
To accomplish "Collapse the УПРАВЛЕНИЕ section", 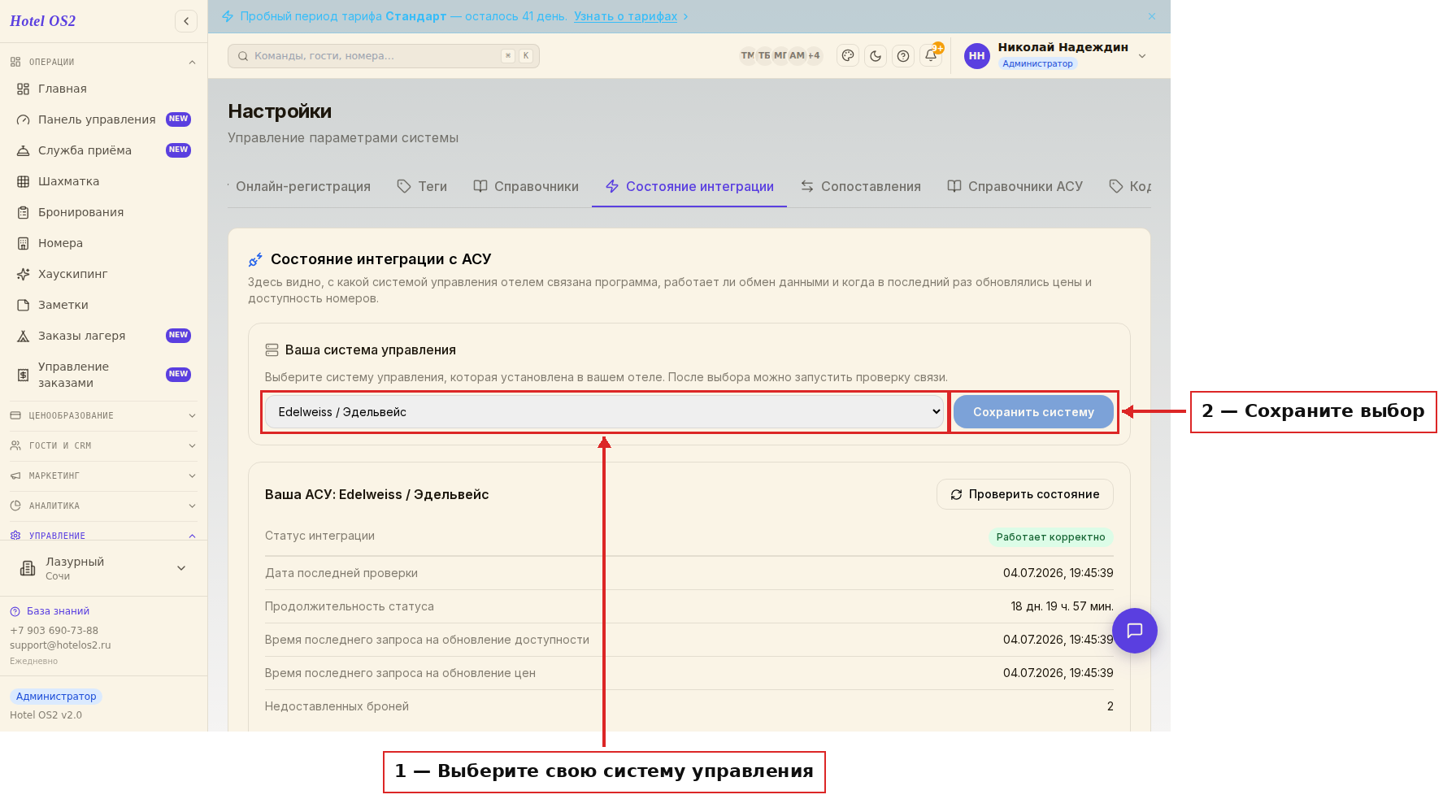I will (x=103, y=535).
